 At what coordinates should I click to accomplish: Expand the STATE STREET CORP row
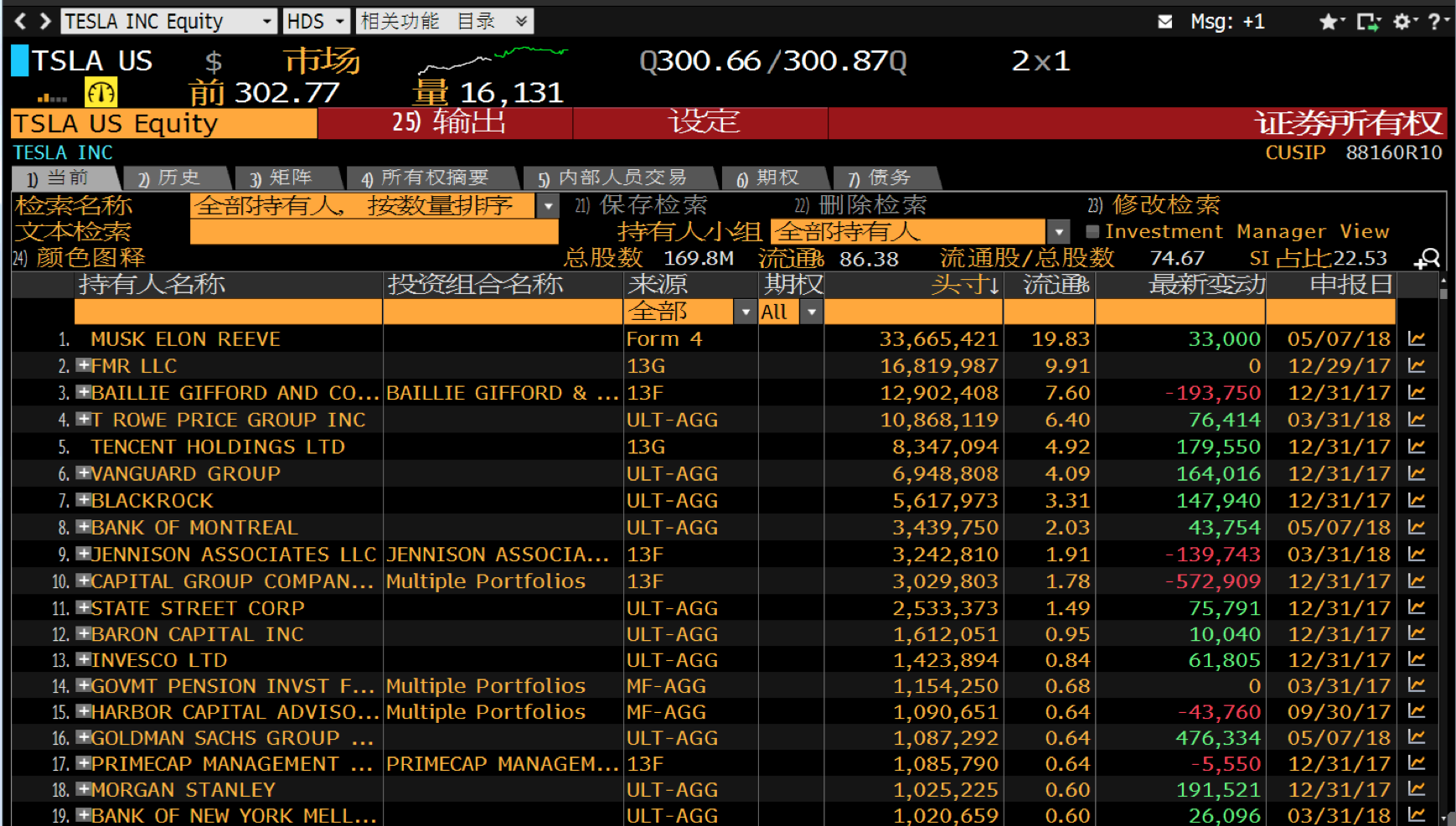[83, 607]
